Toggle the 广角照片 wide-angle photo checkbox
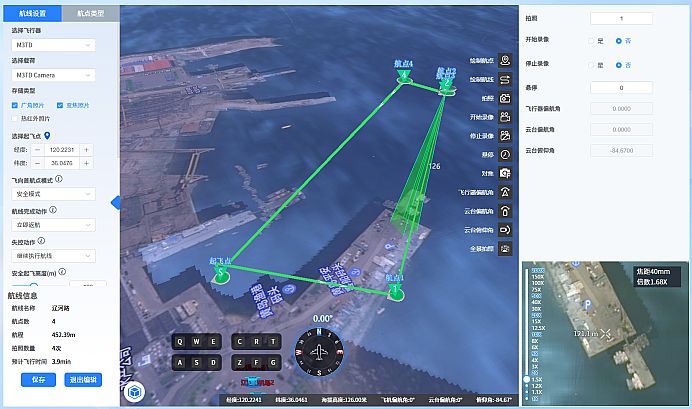 point(15,105)
